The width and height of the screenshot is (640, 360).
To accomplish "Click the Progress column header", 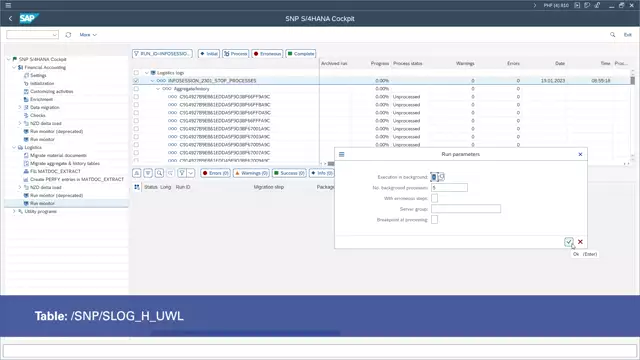I will pos(380,63).
